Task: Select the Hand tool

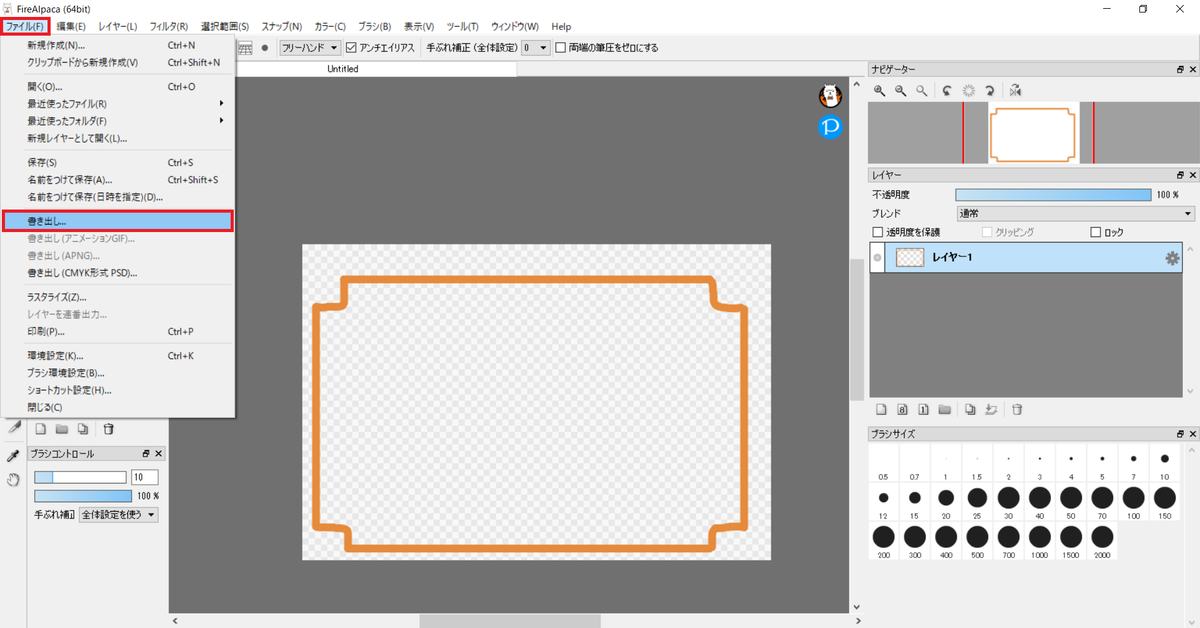Action: (x=14, y=480)
